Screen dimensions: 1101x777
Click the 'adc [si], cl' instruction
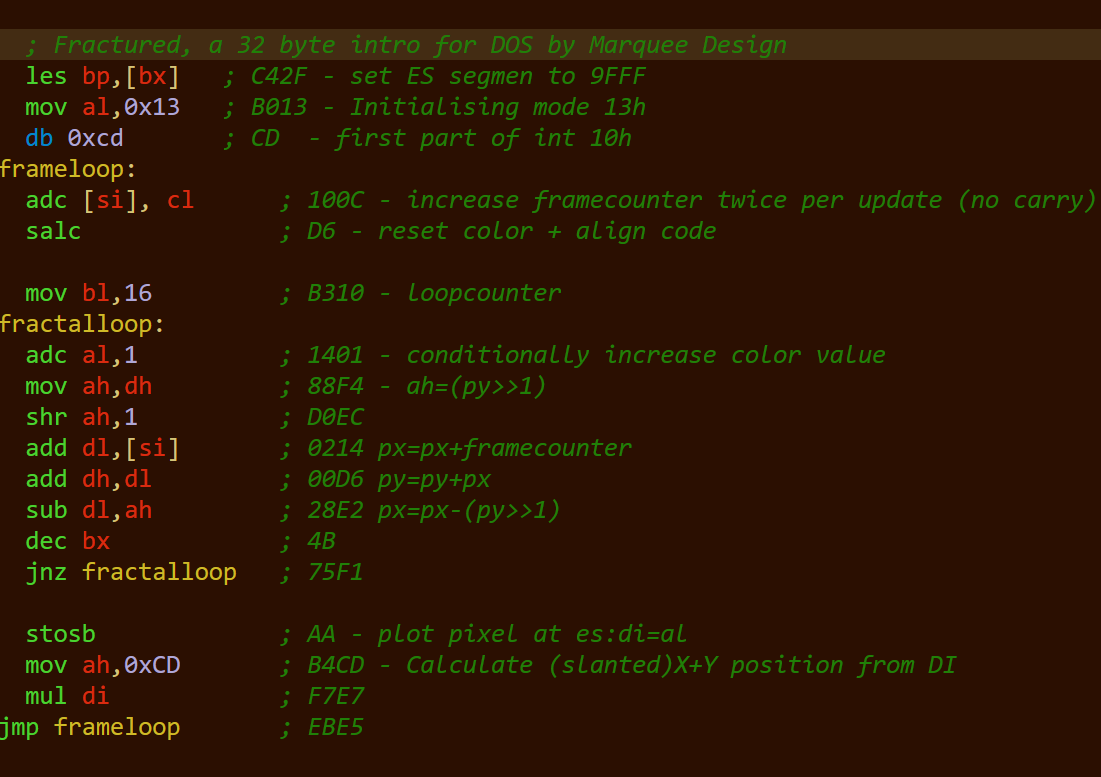(x=110, y=200)
